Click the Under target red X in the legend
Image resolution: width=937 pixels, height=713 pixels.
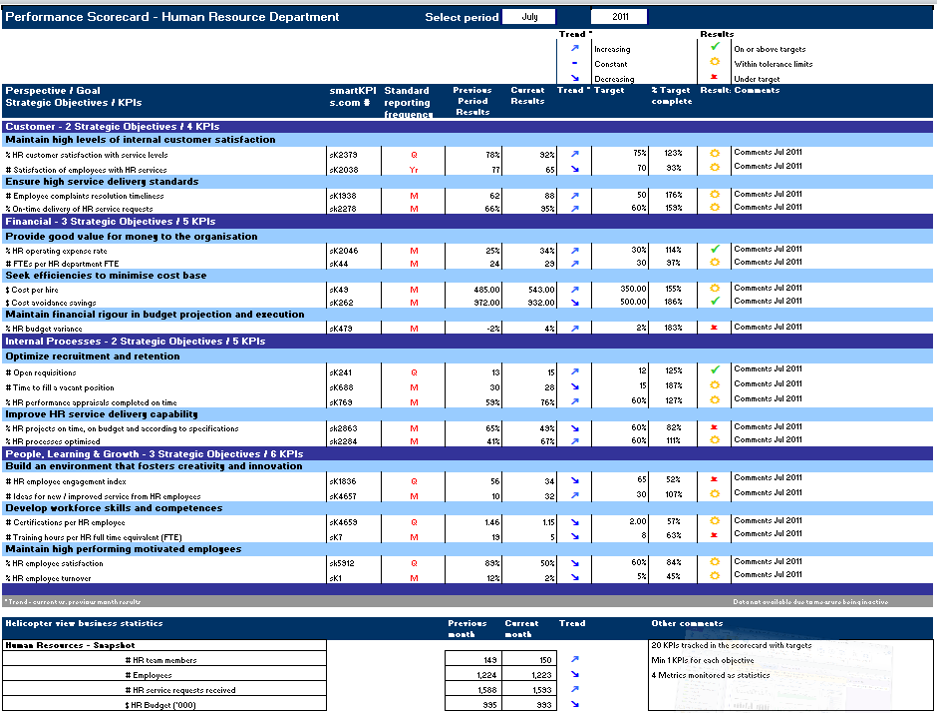coord(714,78)
